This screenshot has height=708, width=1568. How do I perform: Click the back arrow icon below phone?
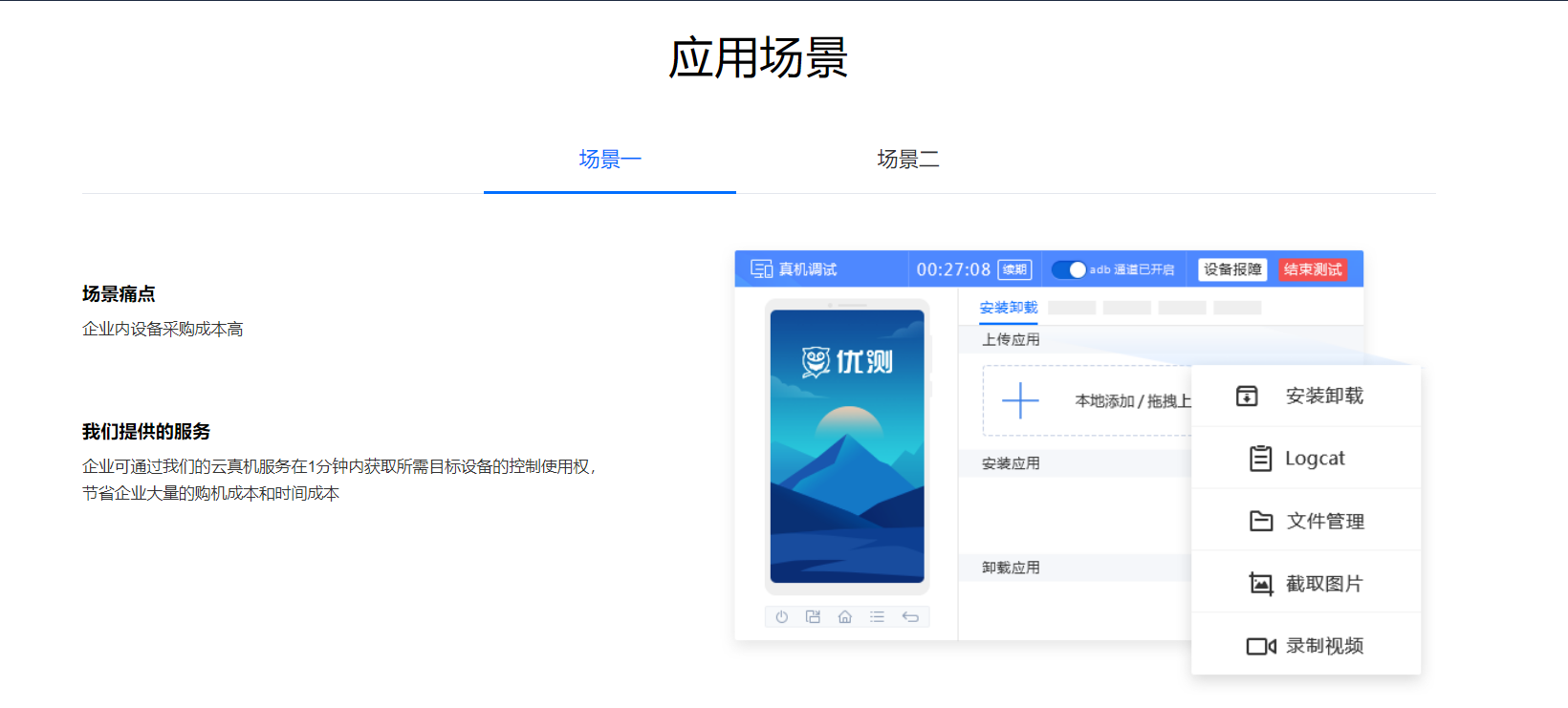(910, 617)
